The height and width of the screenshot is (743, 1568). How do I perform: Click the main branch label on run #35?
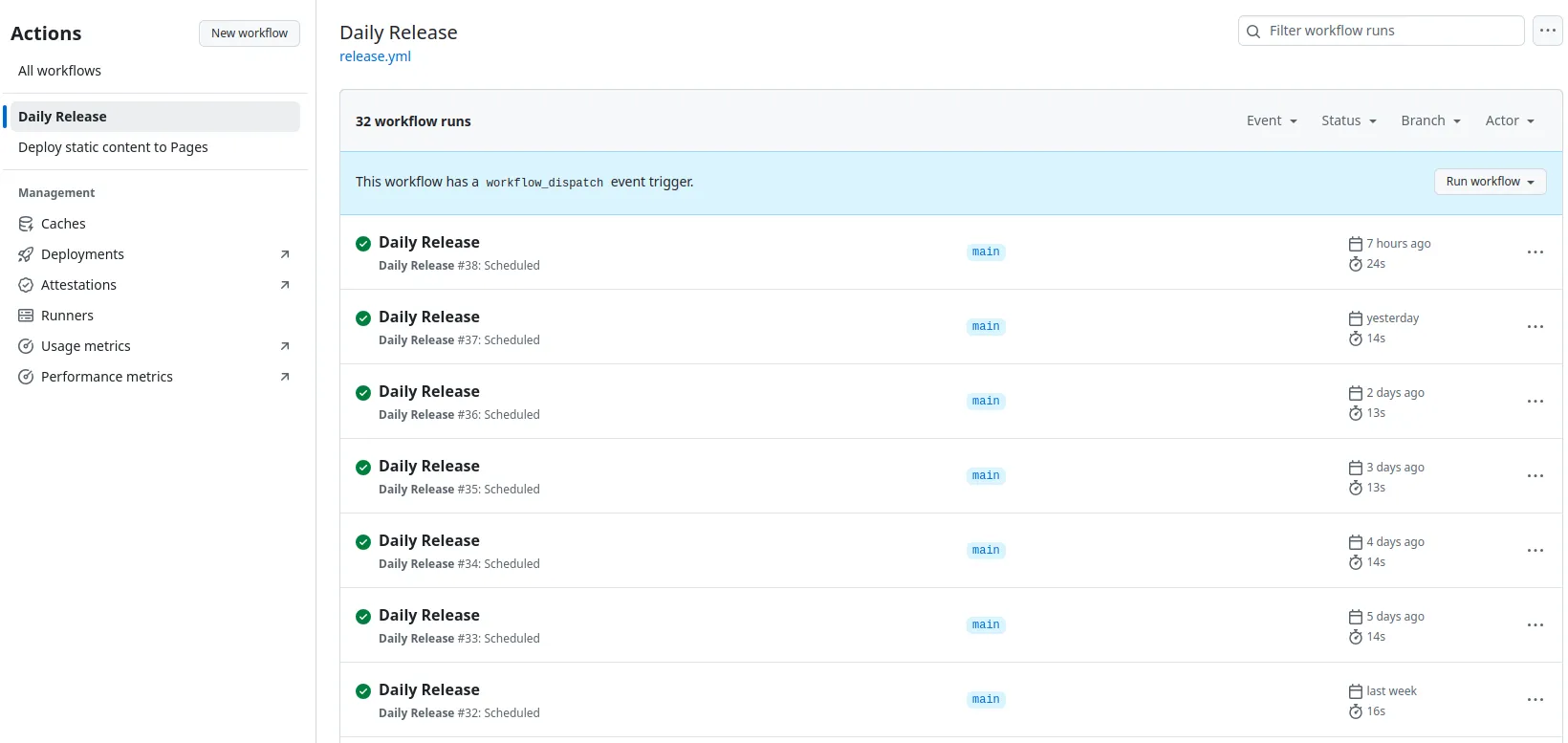point(985,476)
